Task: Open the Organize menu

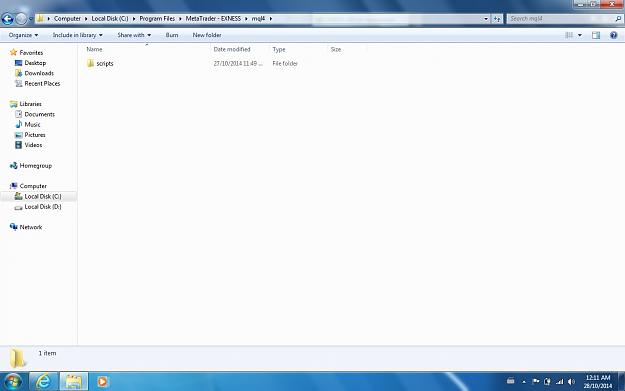Action: 23,35
